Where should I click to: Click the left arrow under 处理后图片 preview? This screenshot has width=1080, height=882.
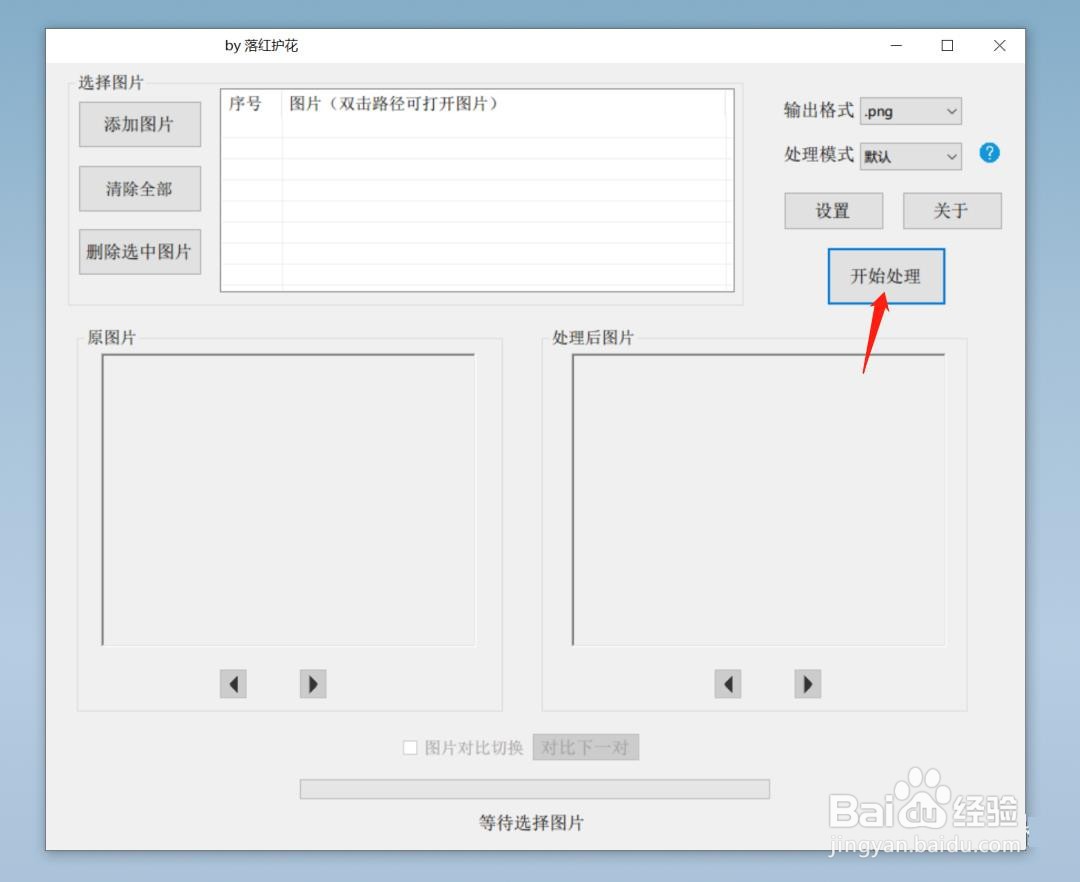point(728,683)
